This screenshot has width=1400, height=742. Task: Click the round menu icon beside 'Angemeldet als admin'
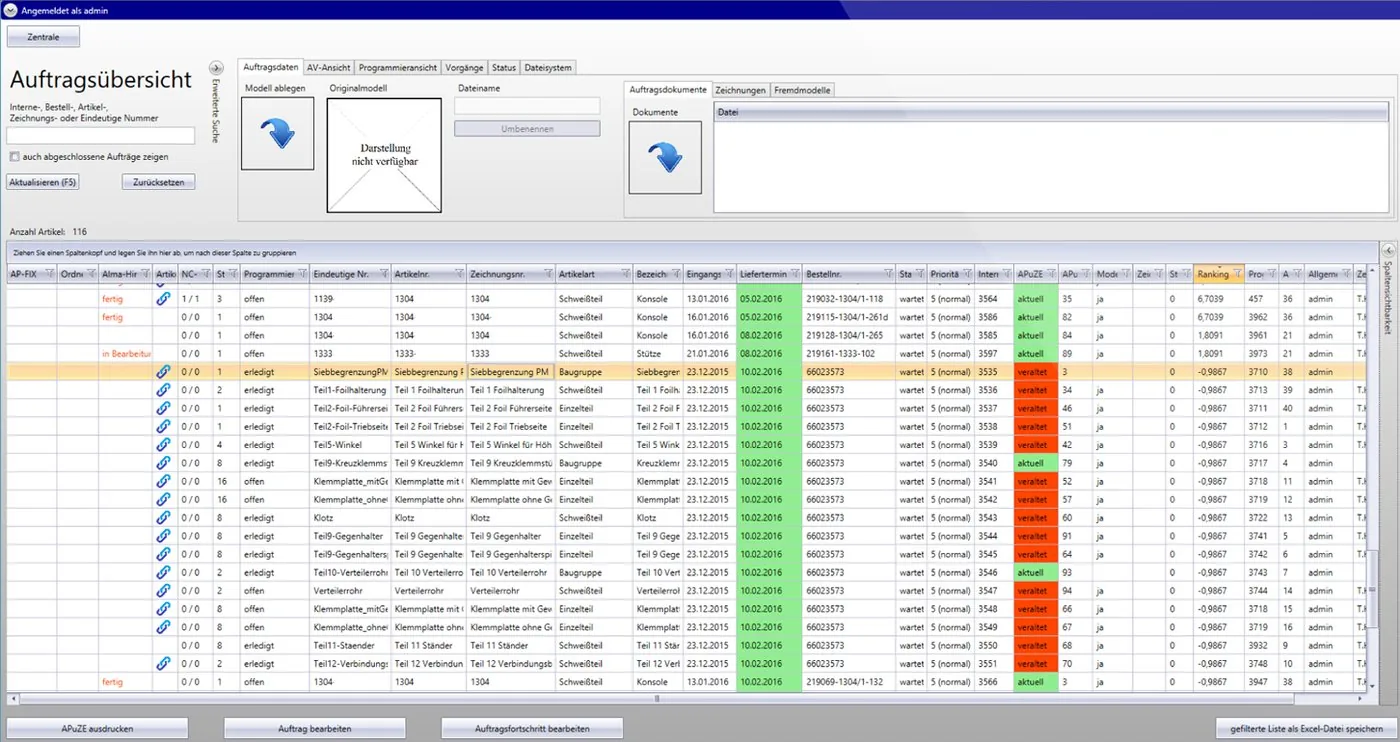coord(10,10)
